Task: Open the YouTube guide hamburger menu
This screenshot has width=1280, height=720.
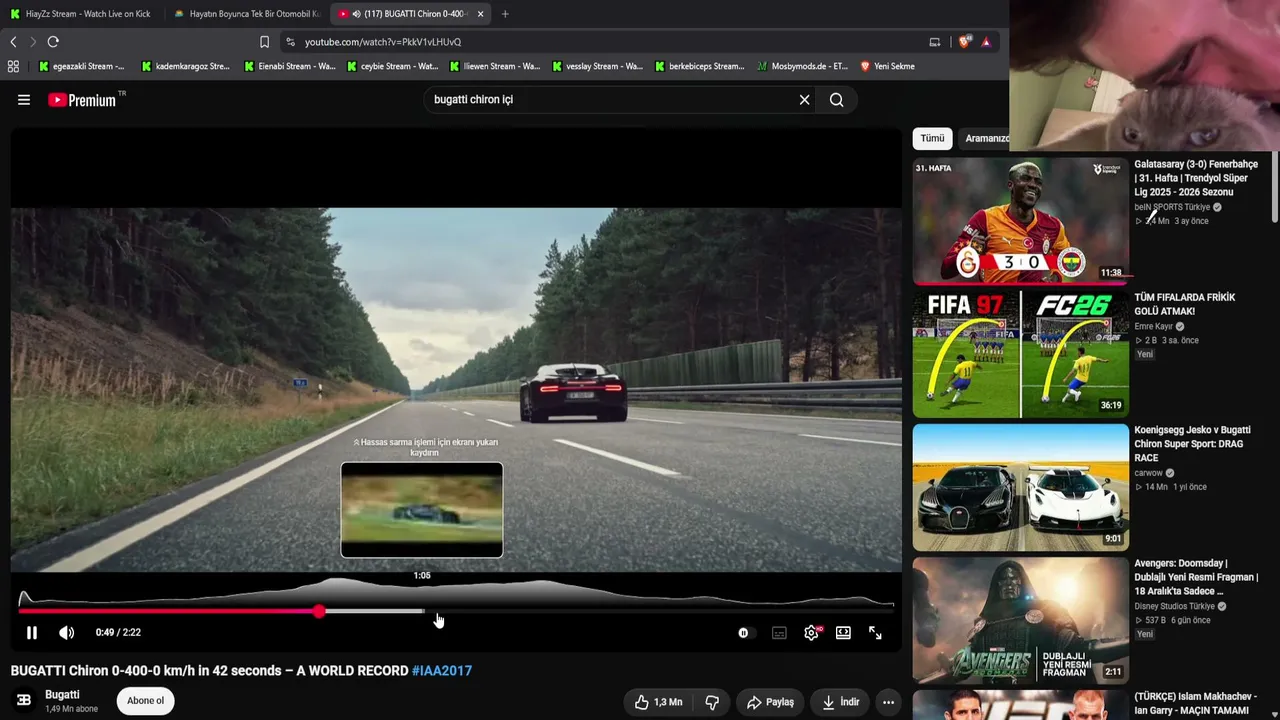Action: (24, 100)
